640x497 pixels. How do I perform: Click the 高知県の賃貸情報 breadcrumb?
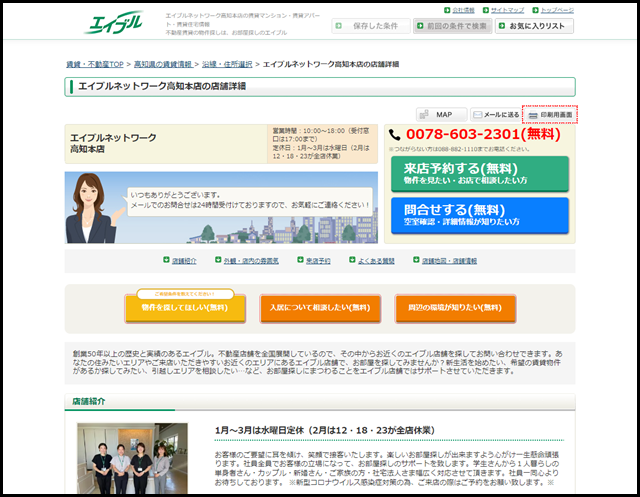163,64
